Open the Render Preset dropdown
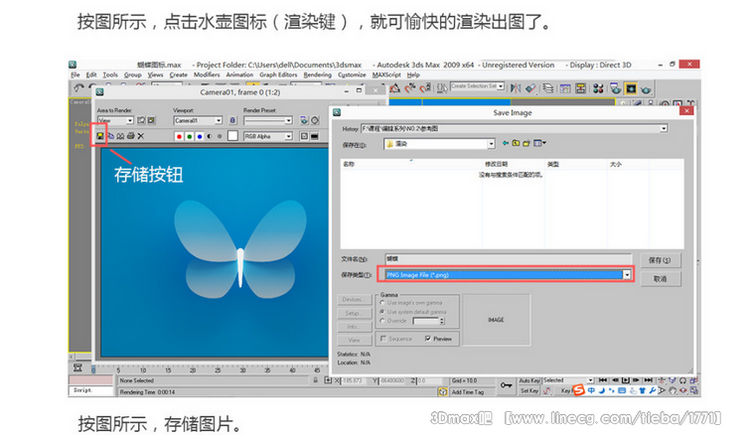This screenshot has height=435, width=750. pos(268,121)
